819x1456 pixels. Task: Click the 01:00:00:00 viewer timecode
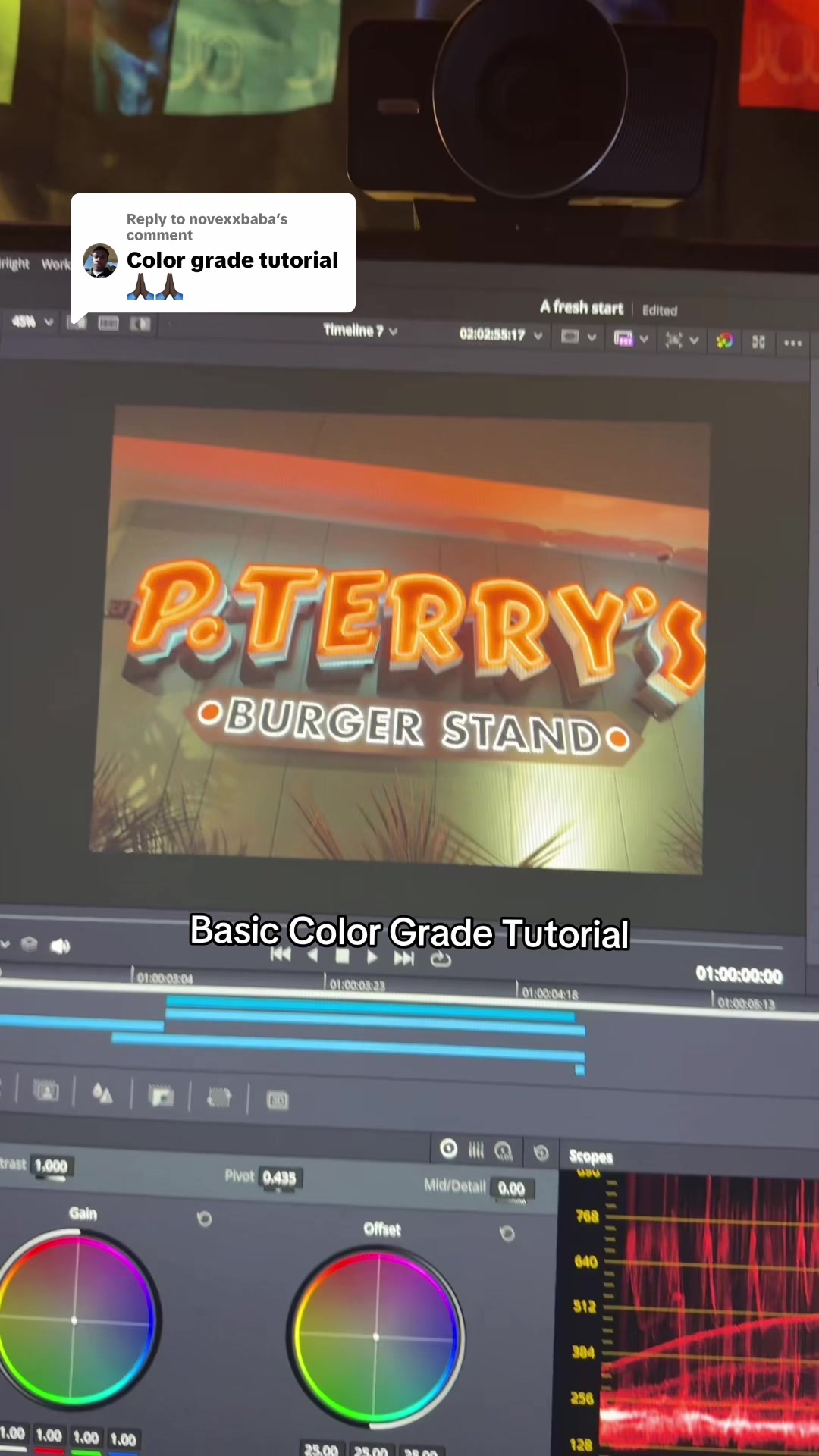(739, 975)
